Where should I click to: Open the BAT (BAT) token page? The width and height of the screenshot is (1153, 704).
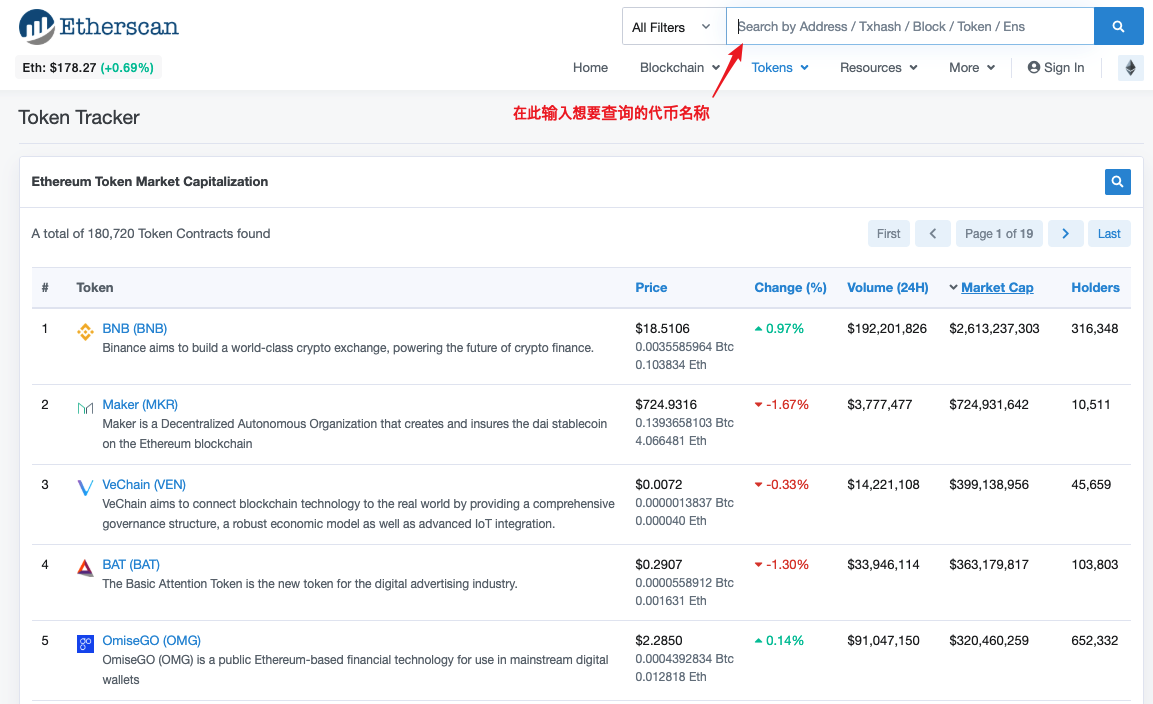[x=131, y=565]
